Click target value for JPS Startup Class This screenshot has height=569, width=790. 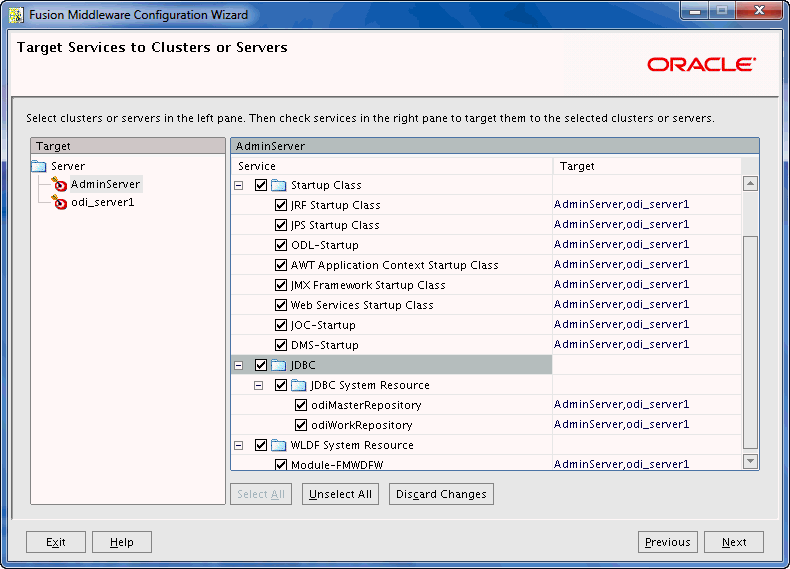621,224
